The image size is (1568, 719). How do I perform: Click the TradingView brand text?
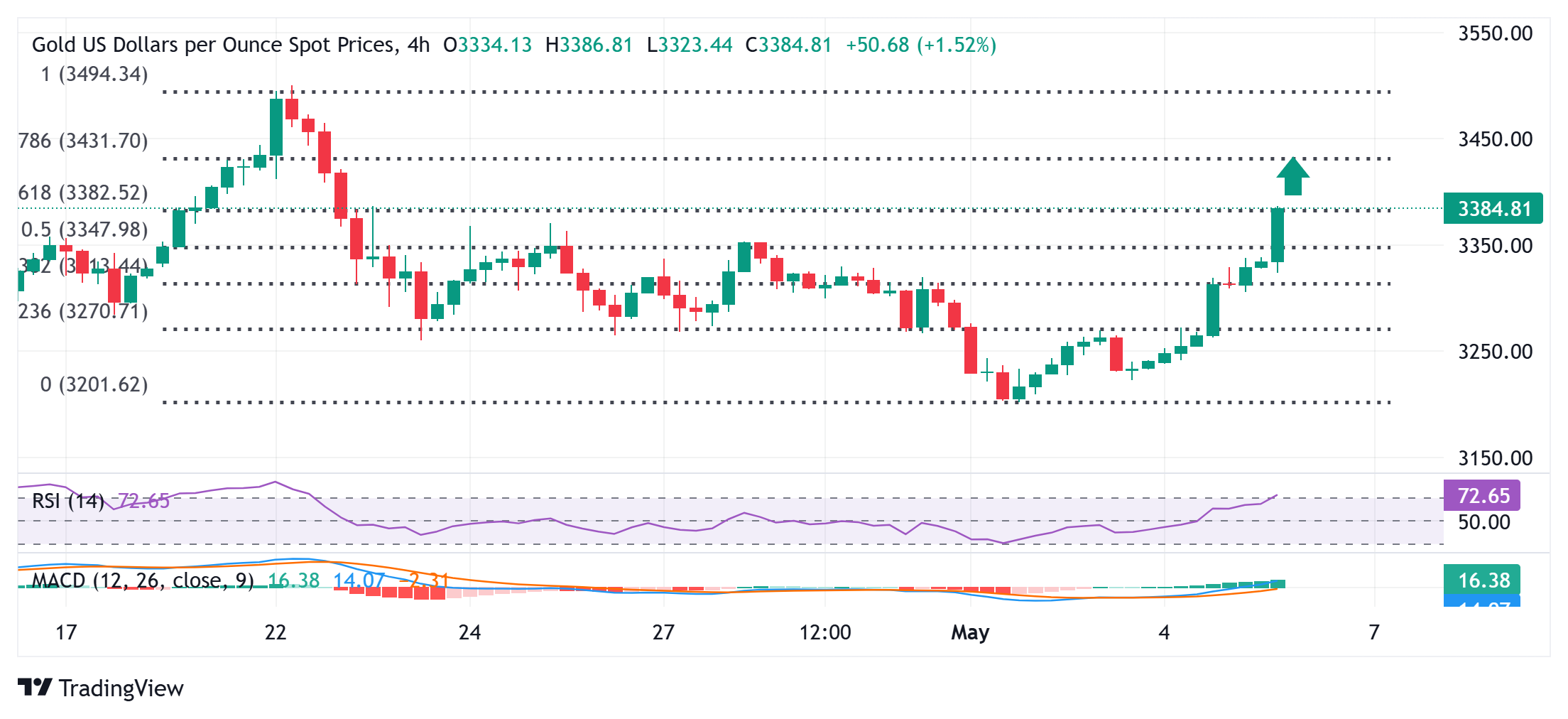(121, 688)
